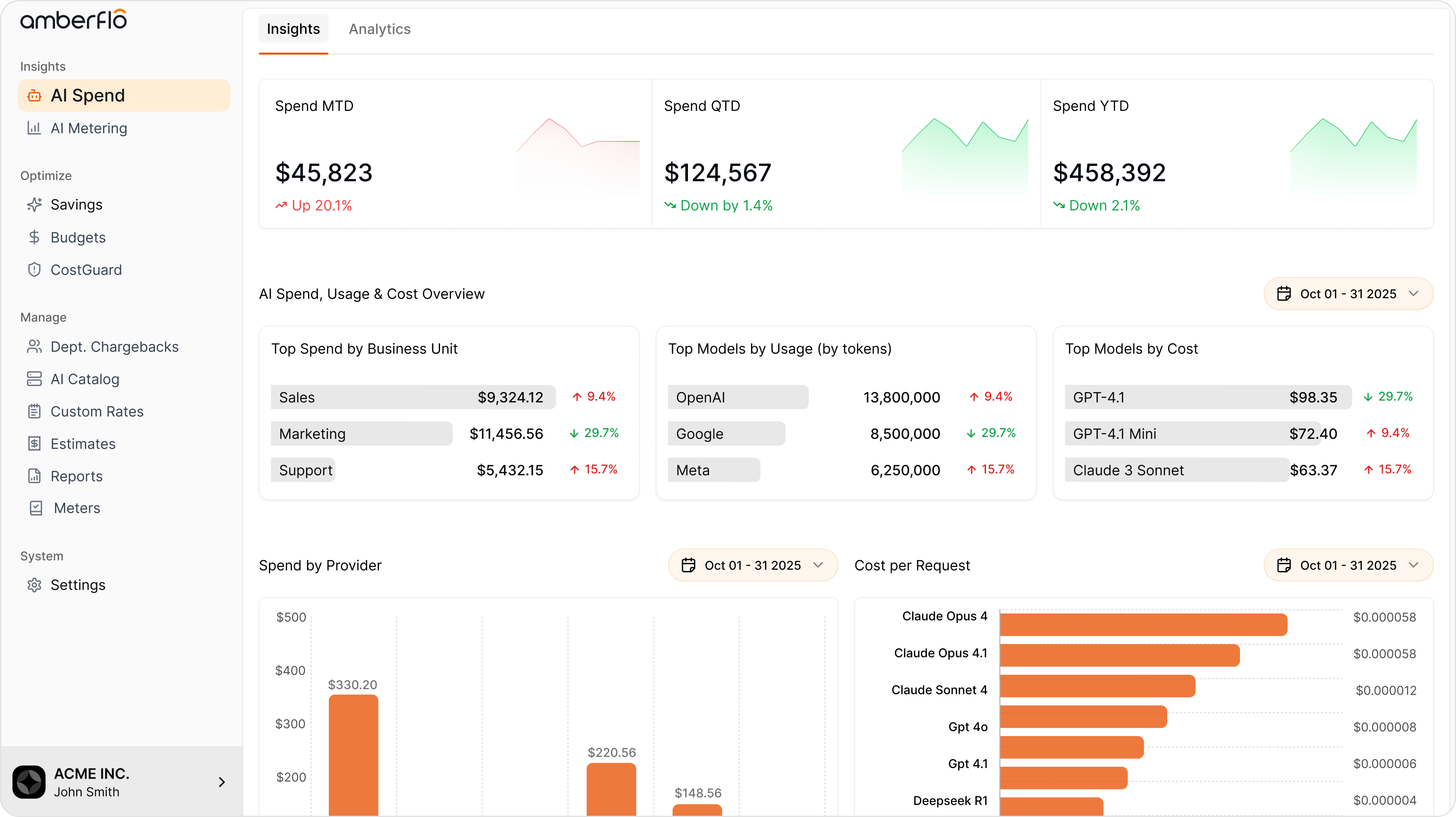Open Dept. Chargebacks people icon
The height and width of the screenshot is (817, 1456).
click(x=34, y=347)
